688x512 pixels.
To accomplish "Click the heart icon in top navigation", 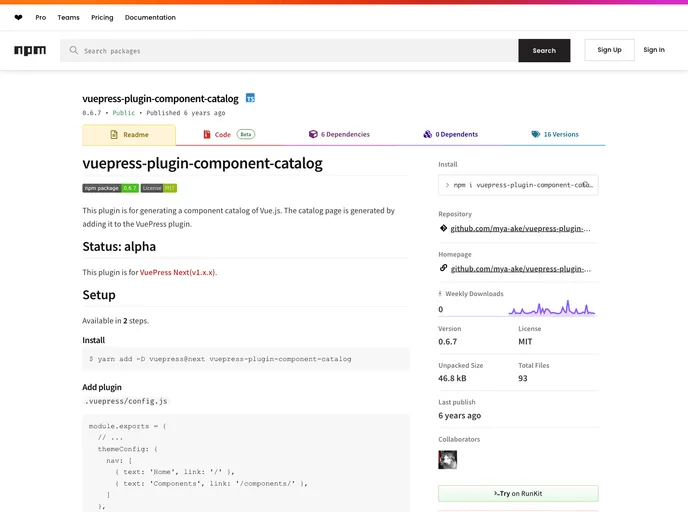I will pyautogui.click(x=18, y=18).
